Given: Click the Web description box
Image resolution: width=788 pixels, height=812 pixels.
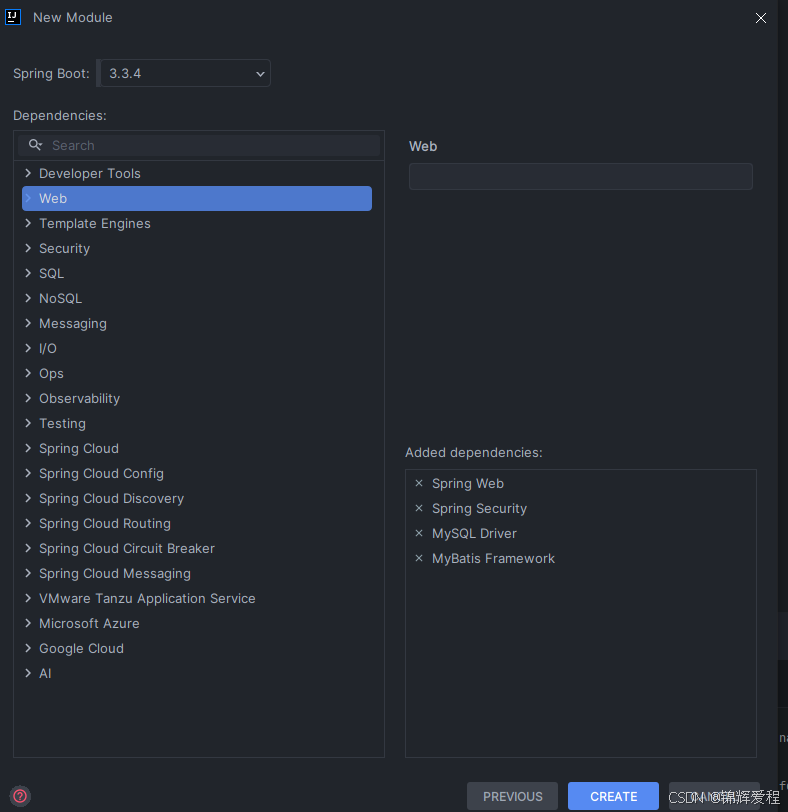Looking at the screenshot, I should [x=580, y=177].
